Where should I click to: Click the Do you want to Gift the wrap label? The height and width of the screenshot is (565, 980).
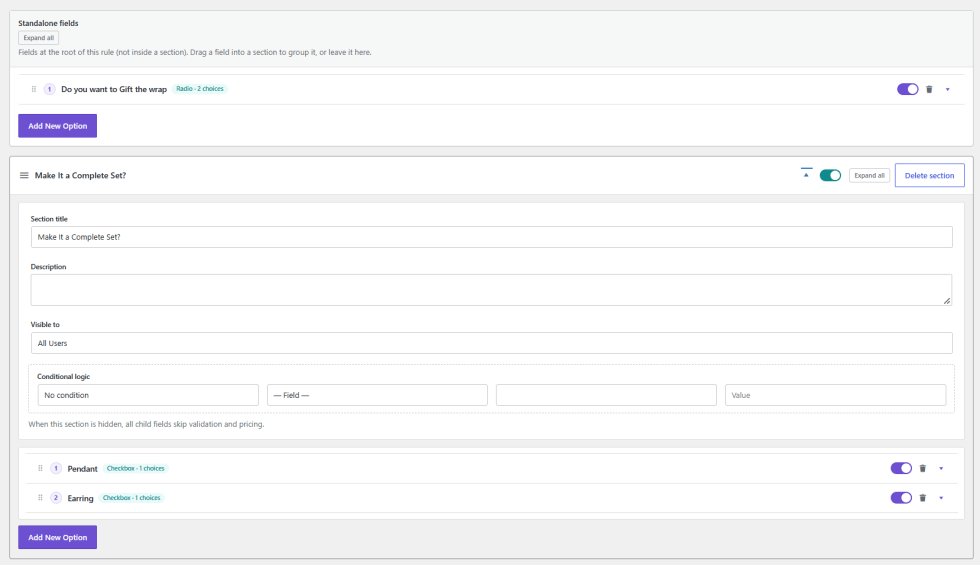click(114, 89)
